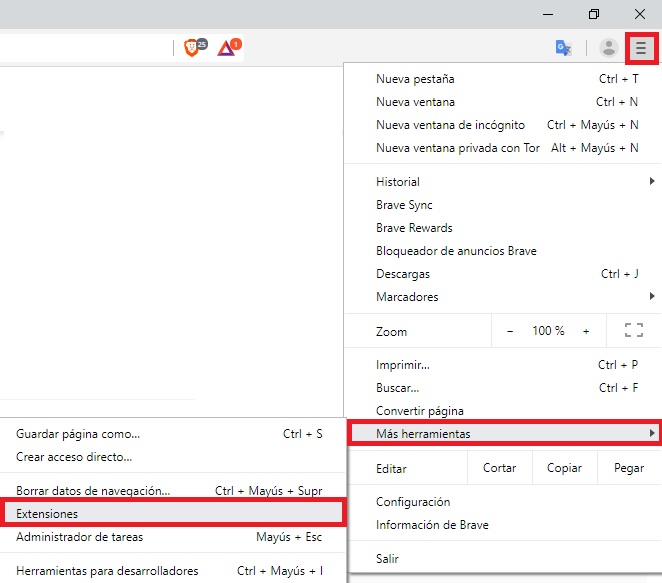662x583 pixels.
Task: Open Brave Rewards menu entry
Action: [x=502, y=228]
